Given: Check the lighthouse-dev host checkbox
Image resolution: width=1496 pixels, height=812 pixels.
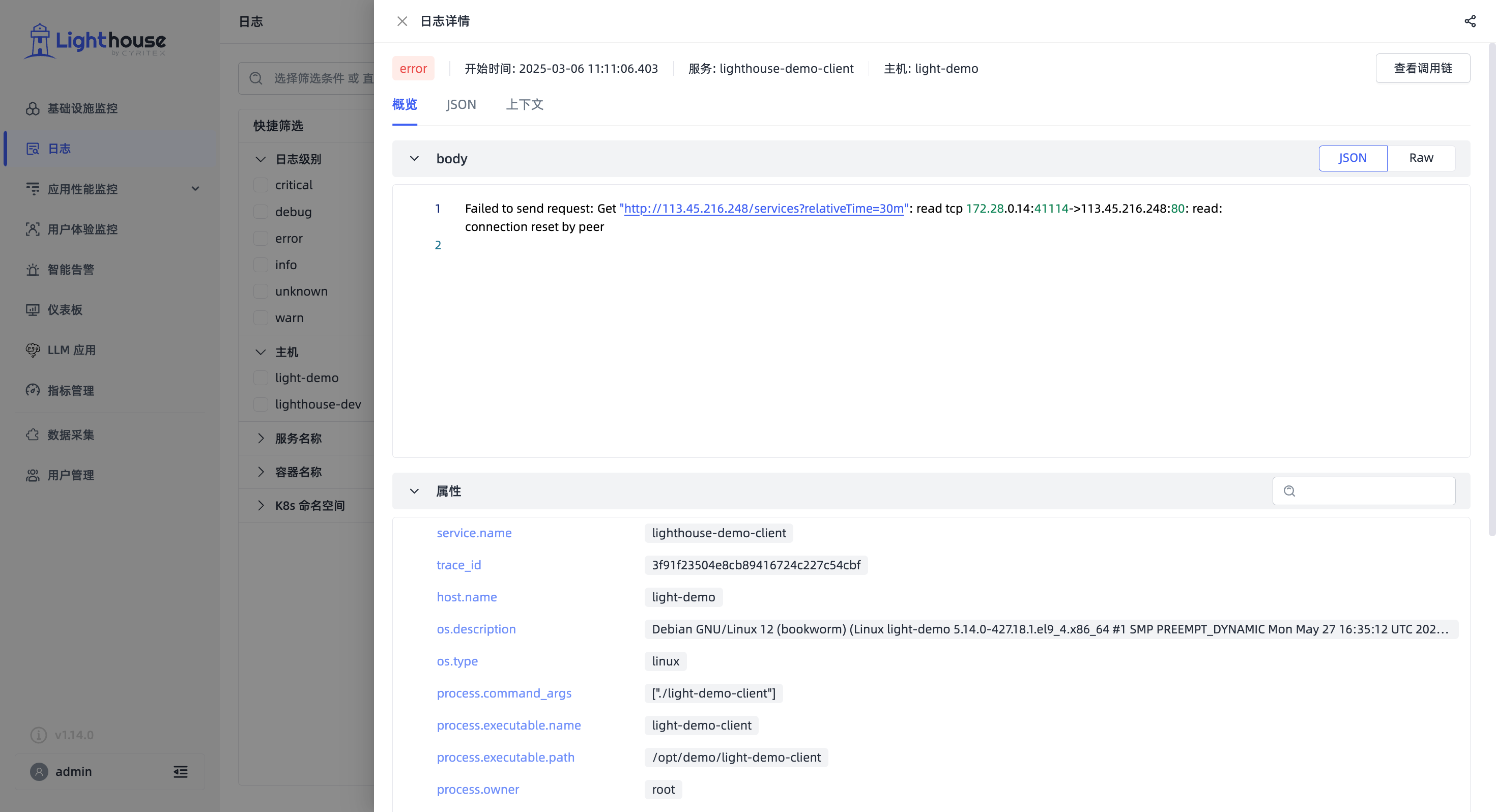Looking at the screenshot, I should coord(261,404).
